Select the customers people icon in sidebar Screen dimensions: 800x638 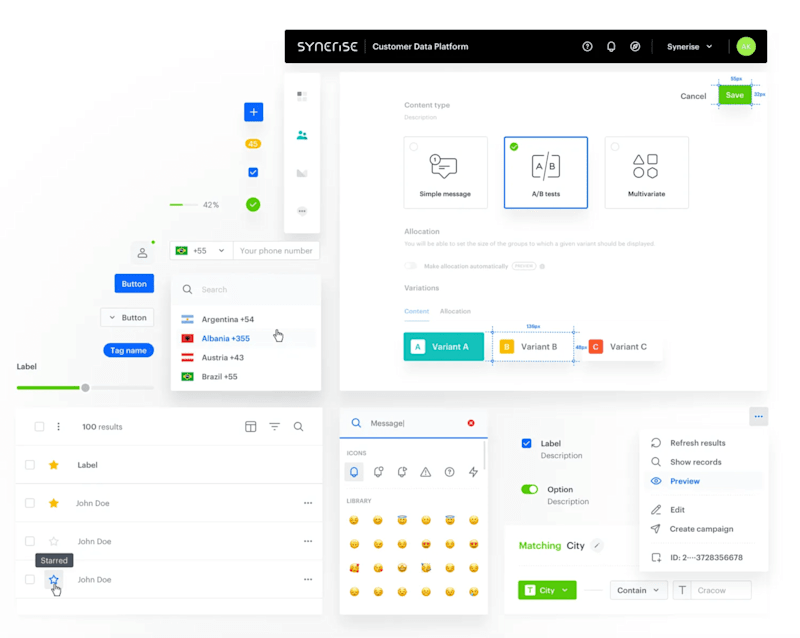[302, 135]
